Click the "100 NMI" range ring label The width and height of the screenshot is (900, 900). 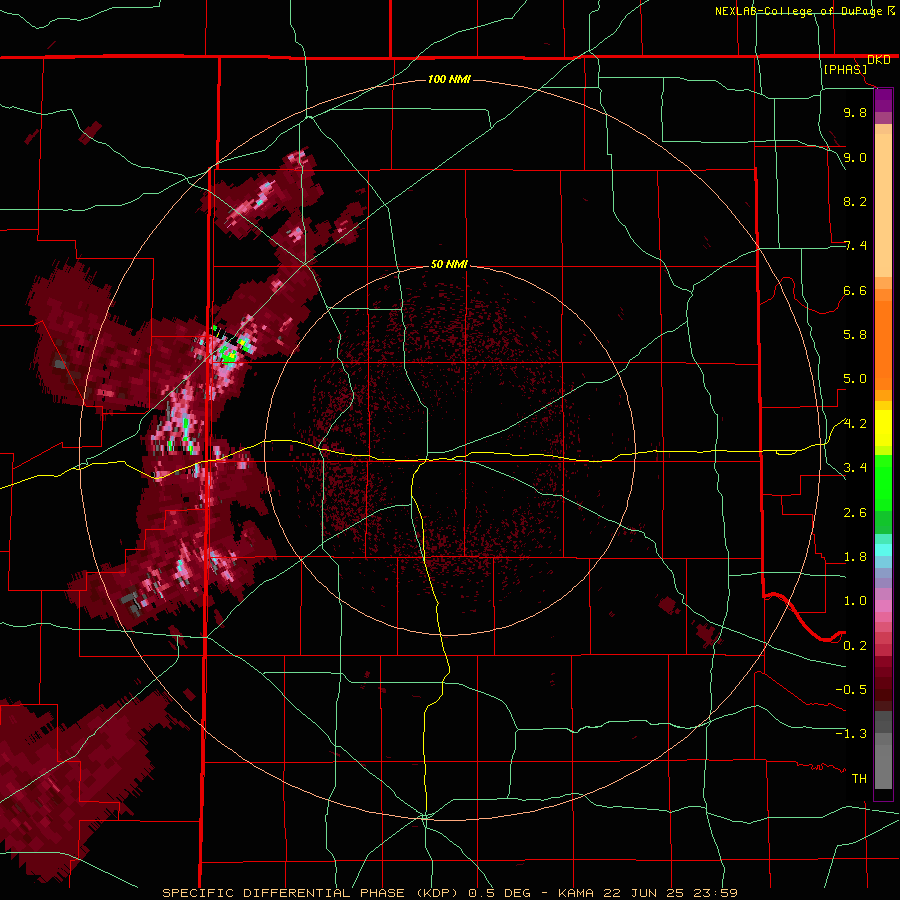[449, 79]
